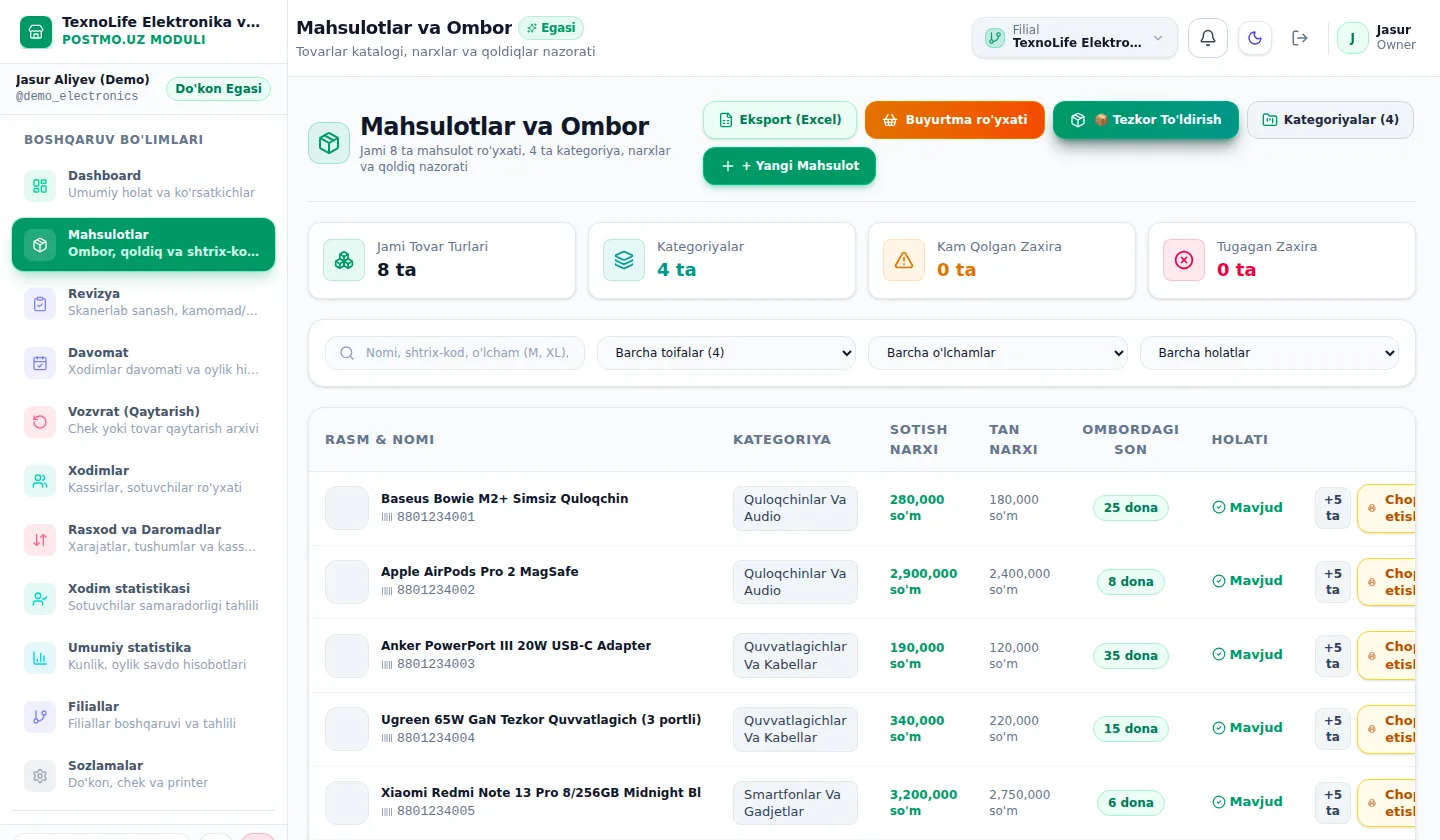Click the Filiallar branch icon
1440x840 pixels.
click(x=40, y=716)
